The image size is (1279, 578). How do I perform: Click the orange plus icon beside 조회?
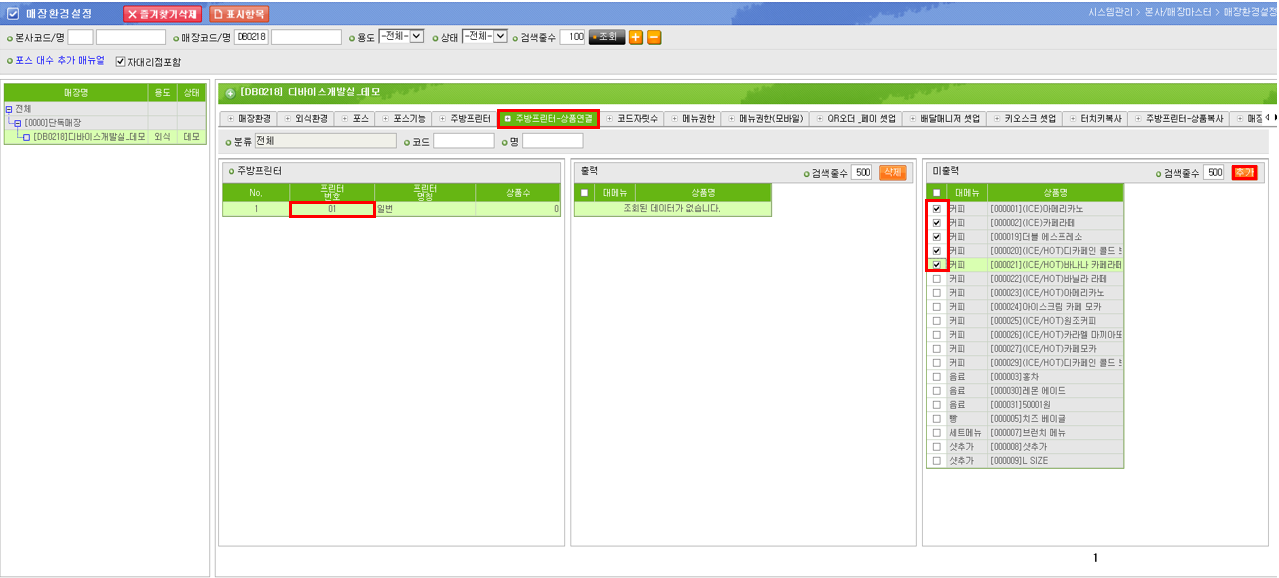click(635, 37)
